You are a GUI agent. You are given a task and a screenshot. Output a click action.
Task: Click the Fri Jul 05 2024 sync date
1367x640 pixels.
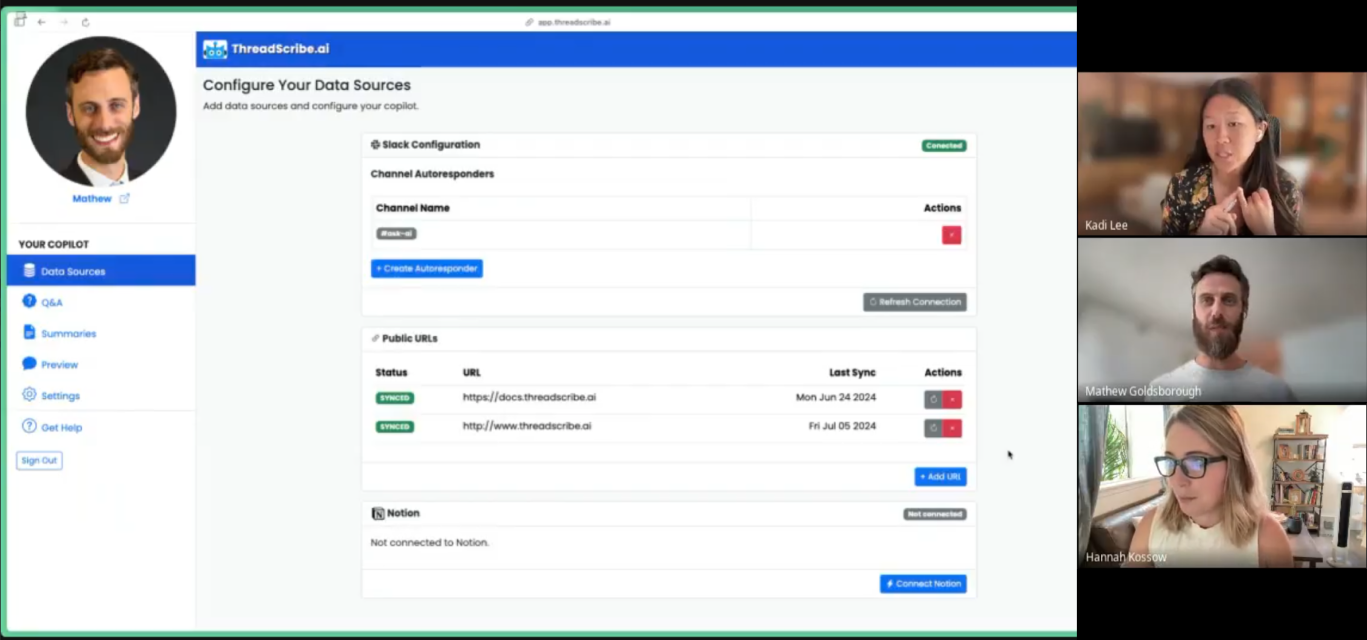tap(842, 426)
